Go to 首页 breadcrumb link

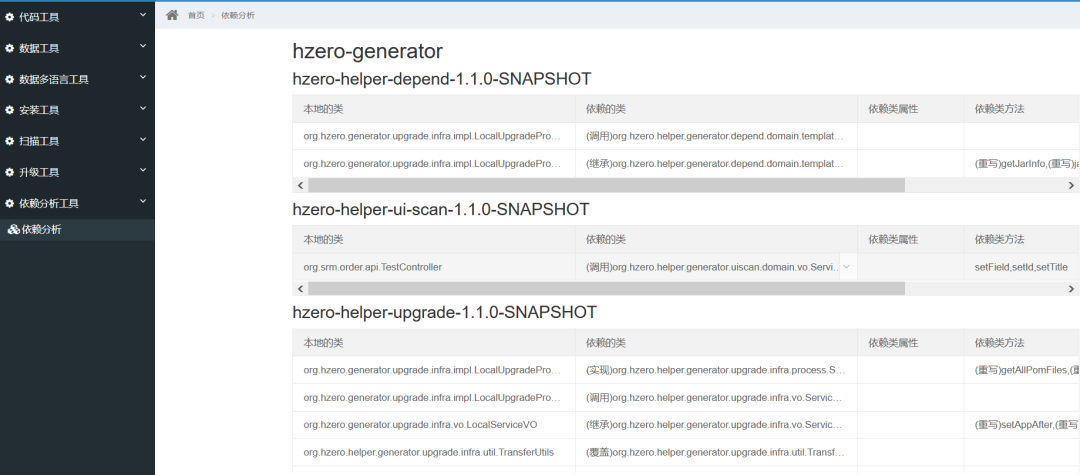[x=196, y=15]
